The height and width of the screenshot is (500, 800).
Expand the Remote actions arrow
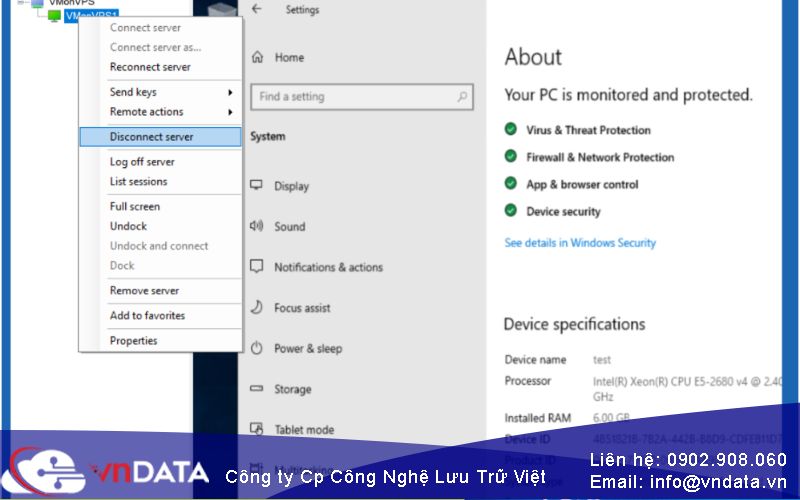pyautogui.click(x=230, y=112)
